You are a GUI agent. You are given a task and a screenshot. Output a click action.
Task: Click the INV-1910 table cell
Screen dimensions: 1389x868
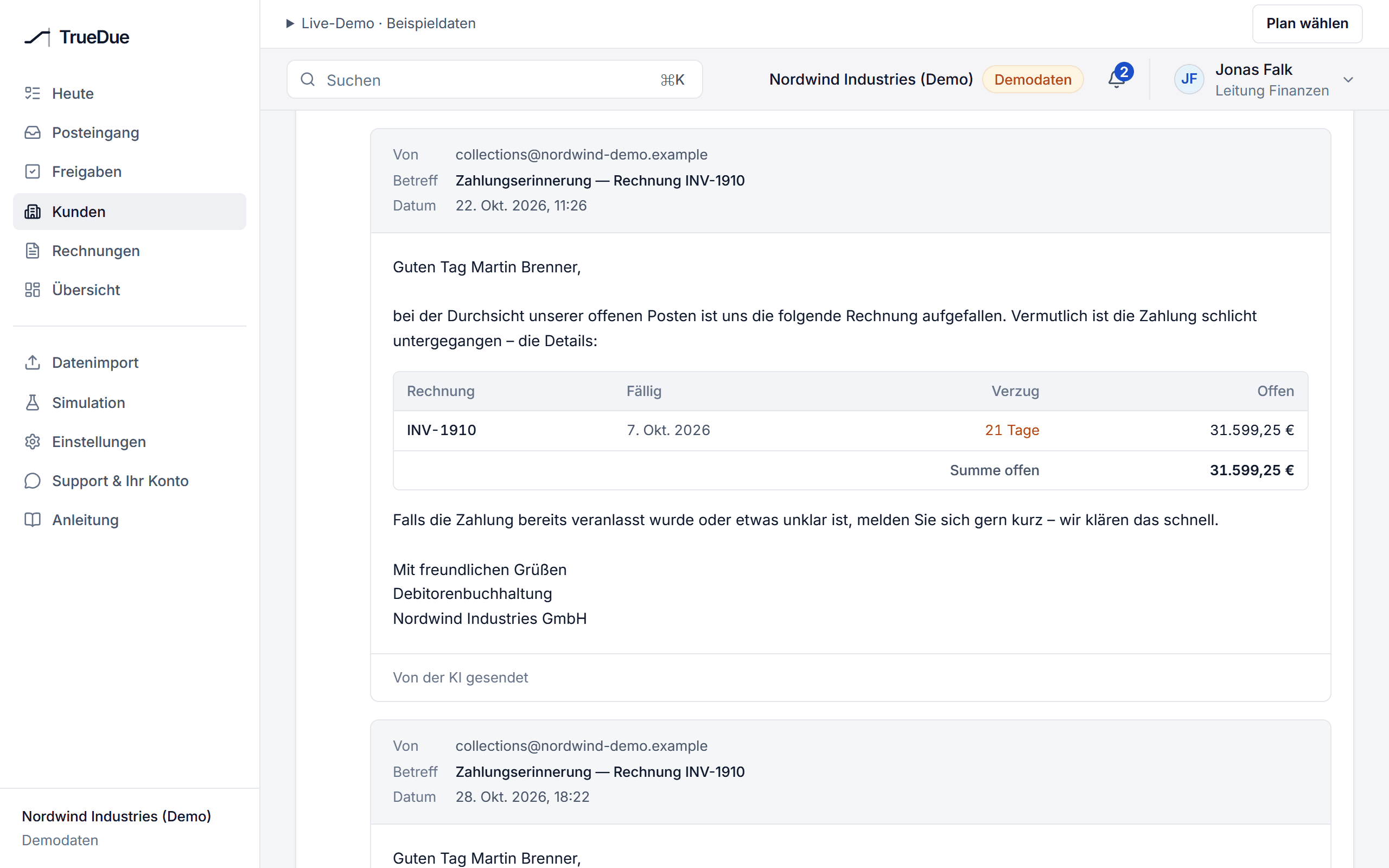[x=441, y=430]
